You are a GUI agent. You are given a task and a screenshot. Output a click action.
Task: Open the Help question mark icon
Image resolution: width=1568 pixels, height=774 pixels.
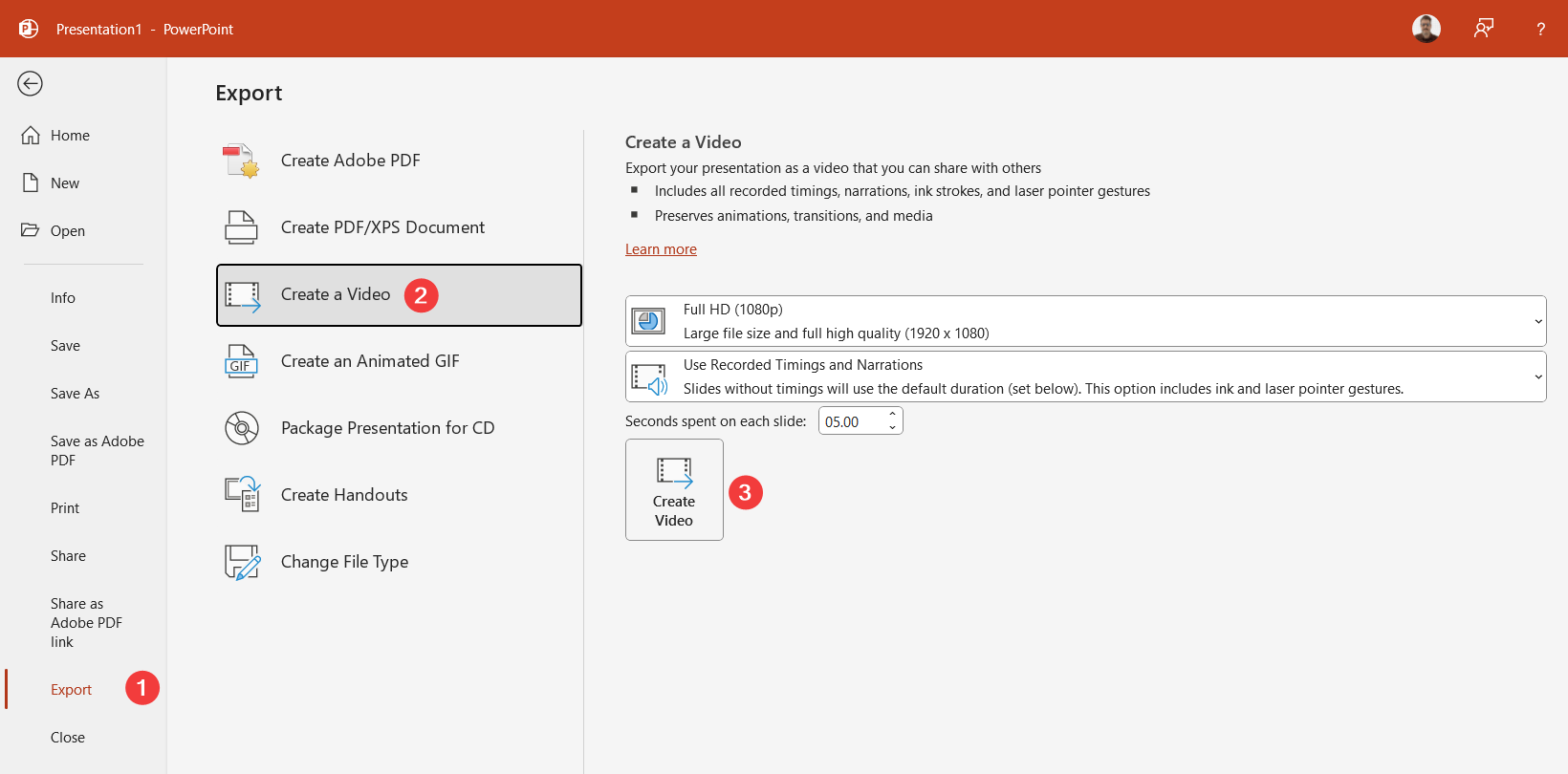click(1540, 29)
